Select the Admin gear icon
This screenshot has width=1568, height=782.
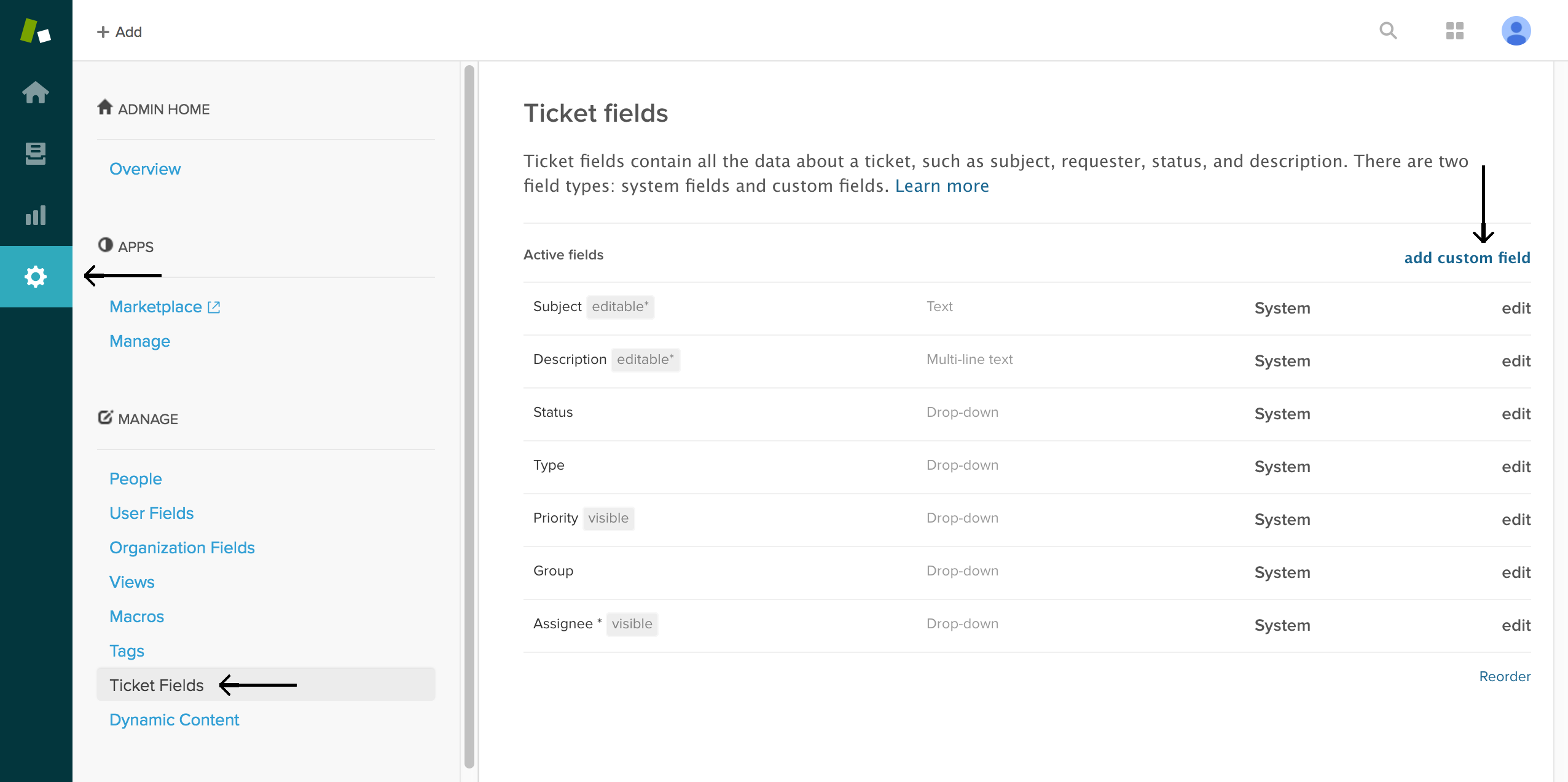pos(35,277)
